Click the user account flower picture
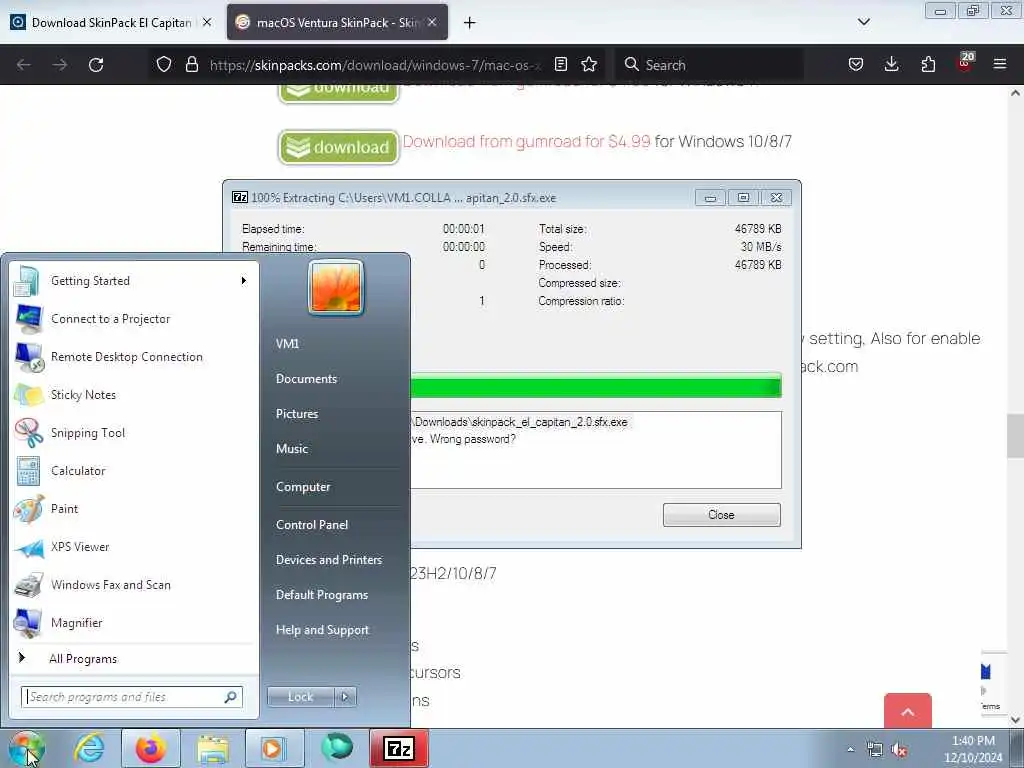The image size is (1024, 768). 336,287
